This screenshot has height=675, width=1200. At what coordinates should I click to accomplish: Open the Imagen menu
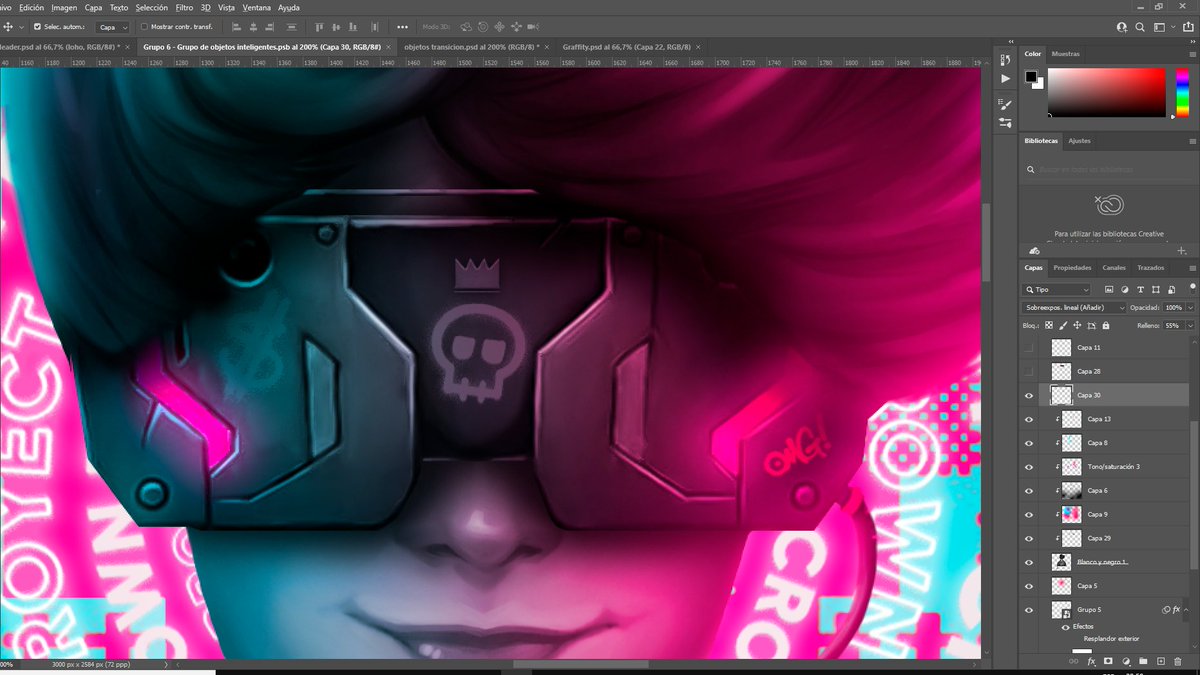point(64,7)
